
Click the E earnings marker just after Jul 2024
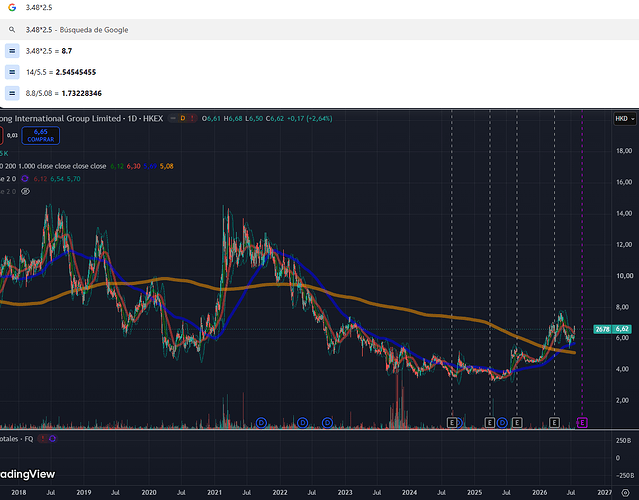tap(452, 423)
